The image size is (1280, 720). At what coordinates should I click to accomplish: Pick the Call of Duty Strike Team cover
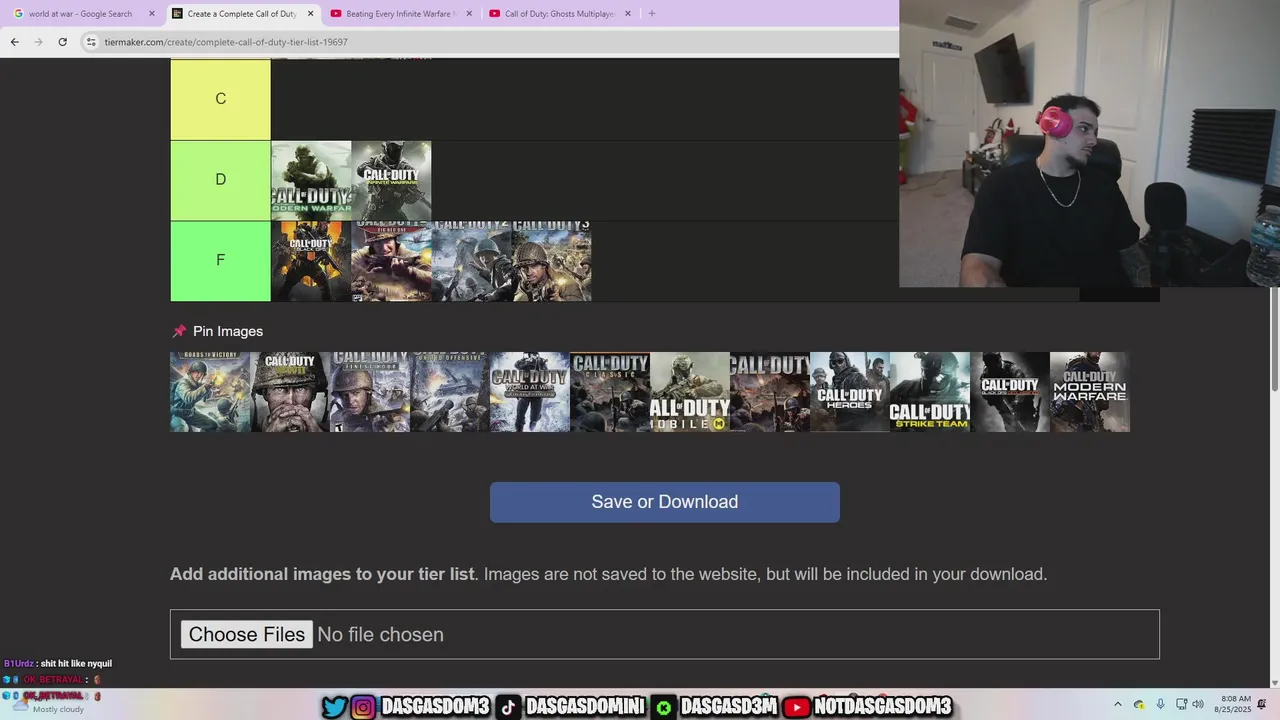(x=930, y=392)
